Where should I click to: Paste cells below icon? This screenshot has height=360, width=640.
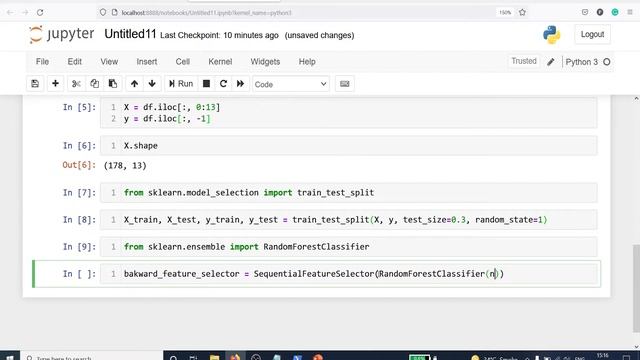pyautogui.click(x=113, y=84)
